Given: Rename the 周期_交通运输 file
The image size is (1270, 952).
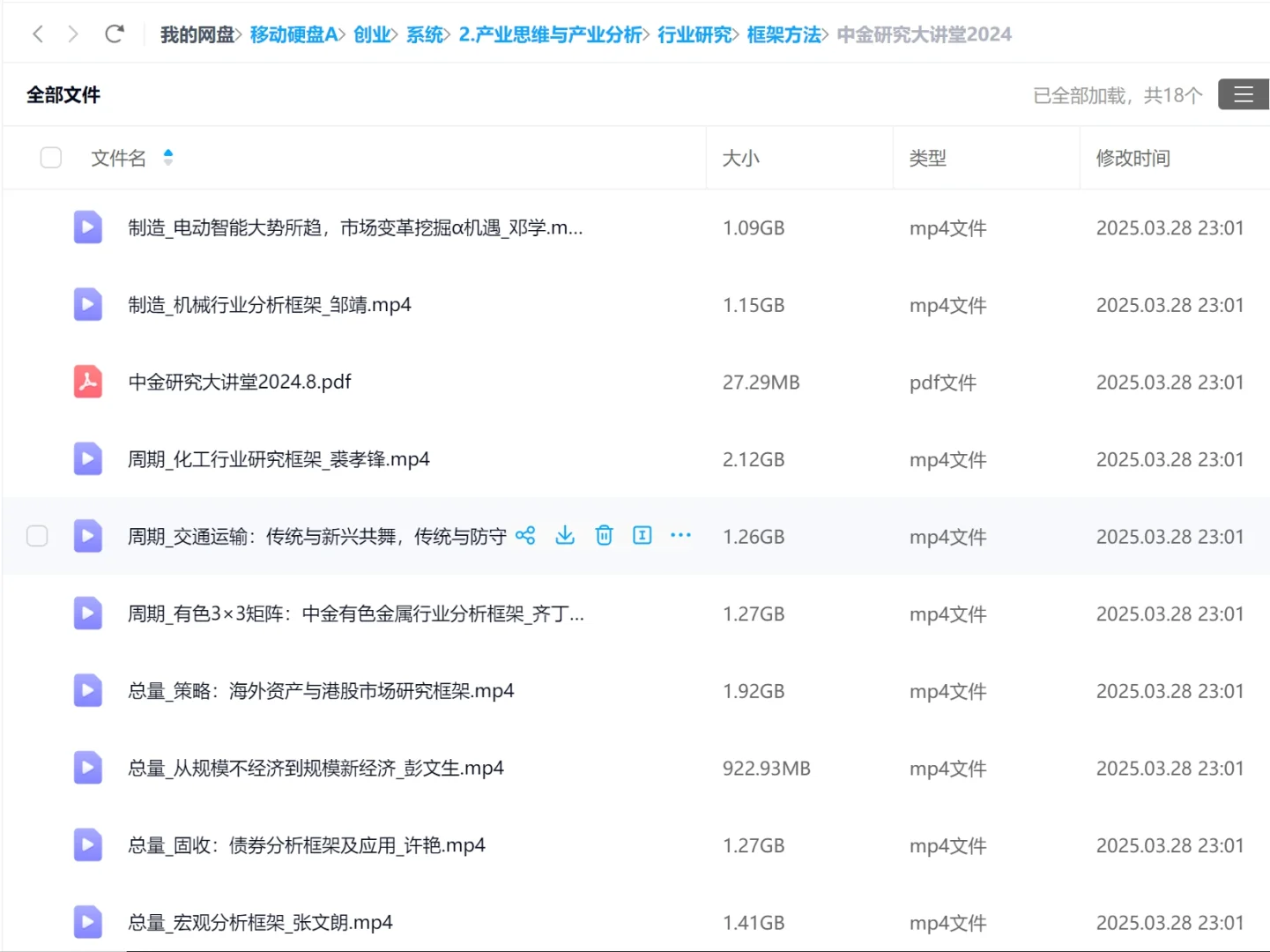Looking at the screenshot, I should pos(642,535).
